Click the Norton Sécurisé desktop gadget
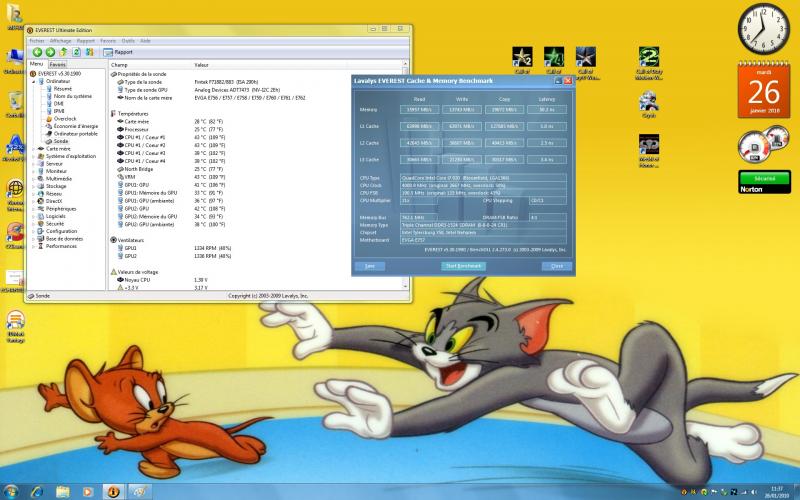 [x=764, y=182]
